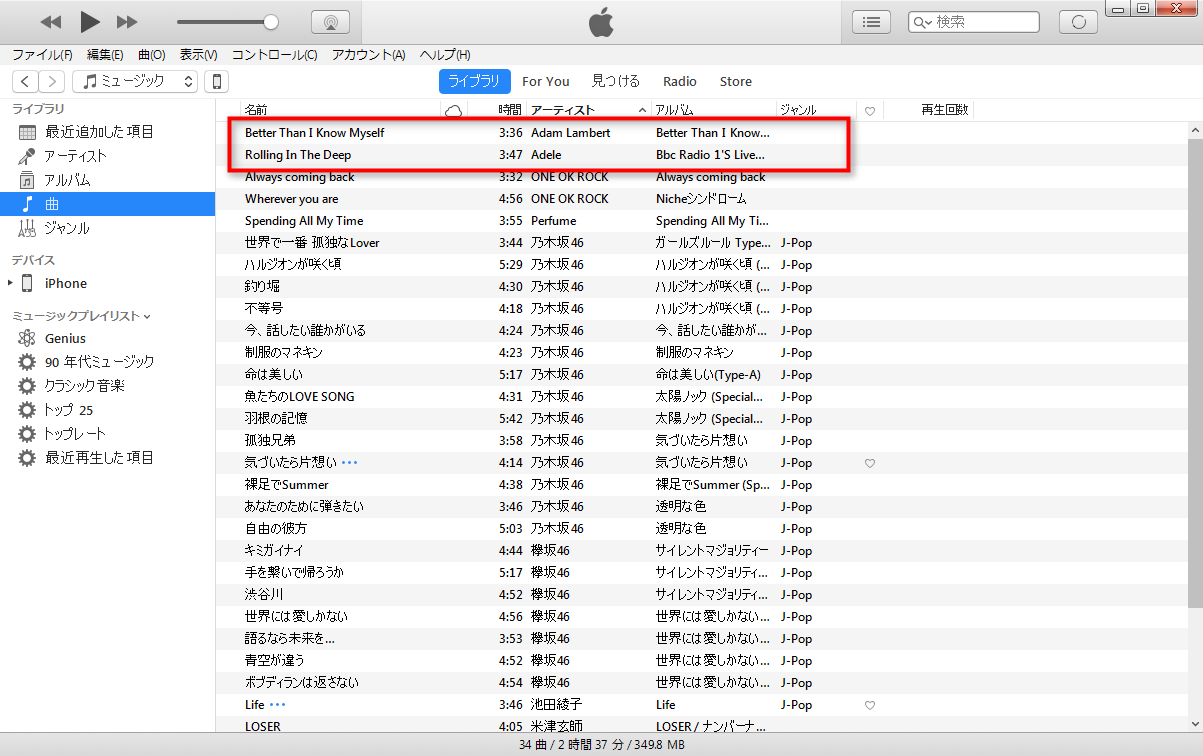Screen dimensions: 1203x756
Task: Open the 編集(E) menu
Action: coord(105,55)
